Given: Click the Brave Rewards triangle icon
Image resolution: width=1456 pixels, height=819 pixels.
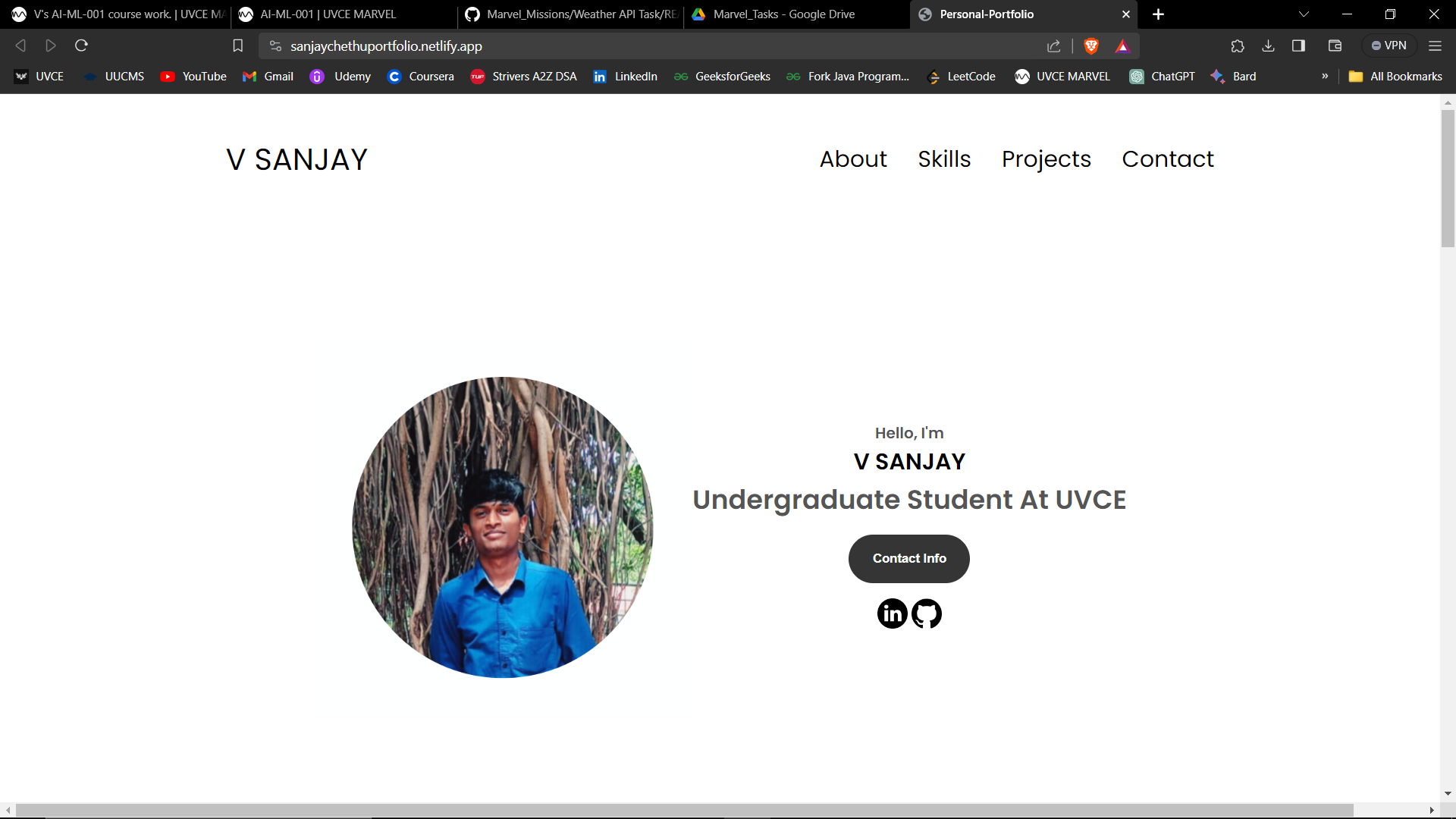Looking at the screenshot, I should point(1122,46).
